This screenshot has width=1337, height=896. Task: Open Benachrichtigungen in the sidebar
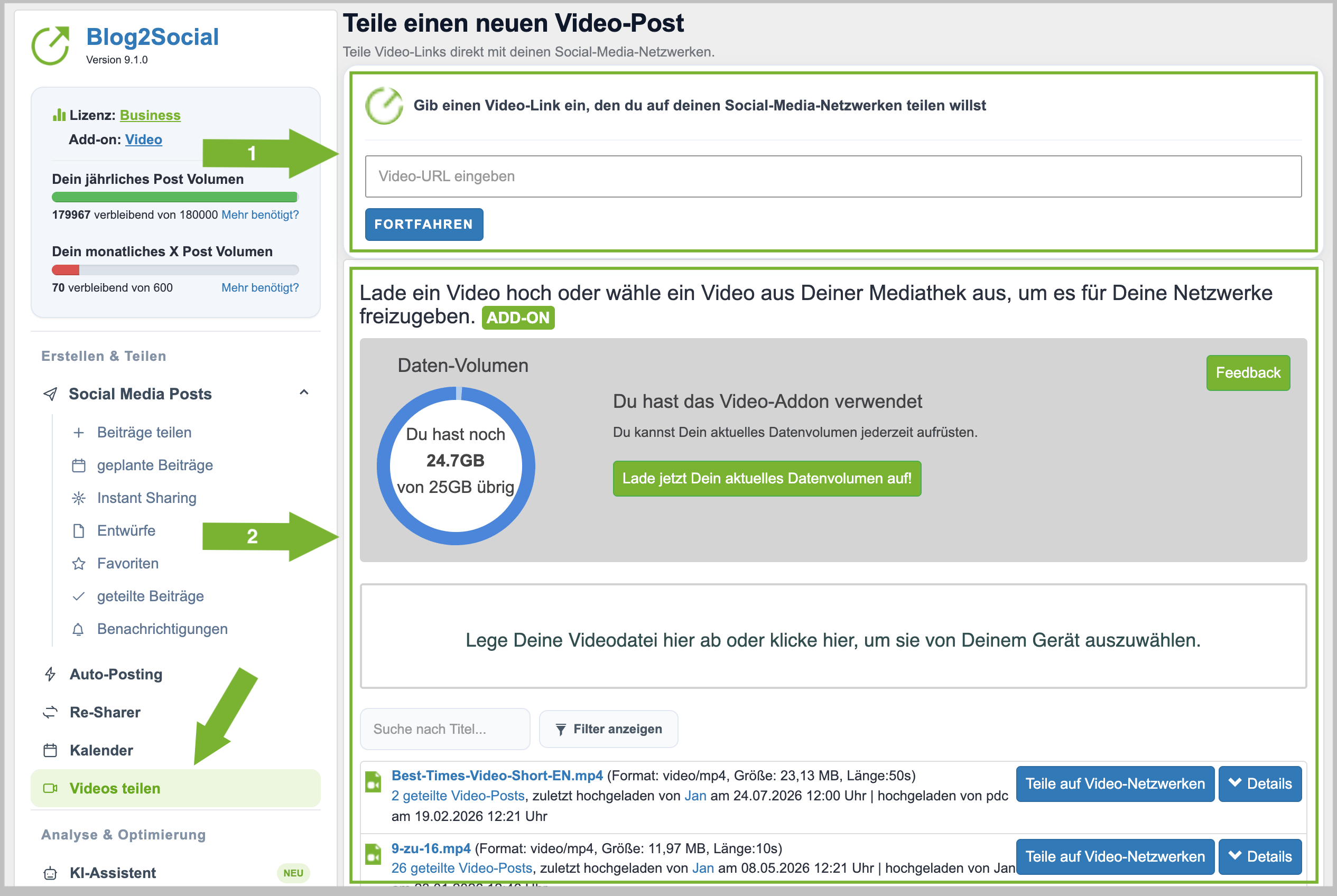[x=162, y=629]
